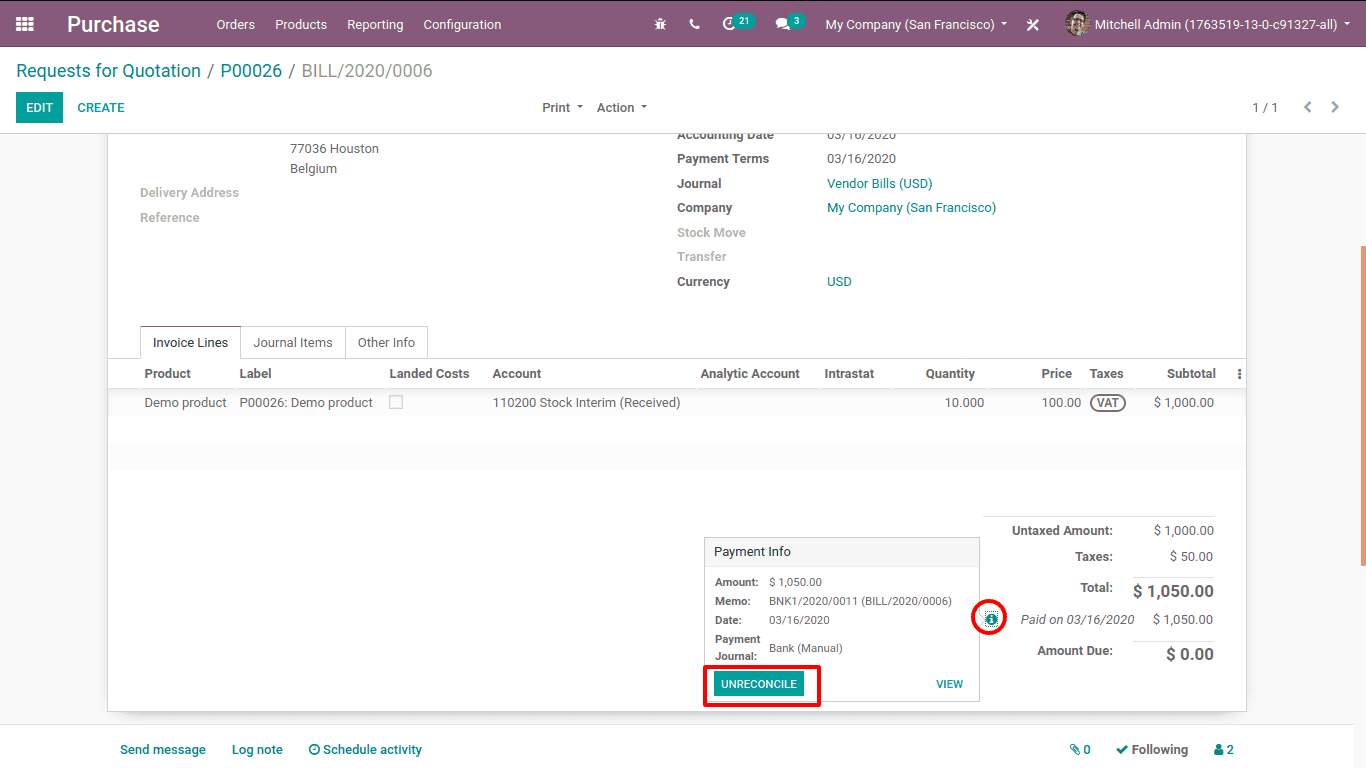The width and height of the screenshot is (1366, 768).
Task: Sort by Price column header
Action: (1056, 374)
